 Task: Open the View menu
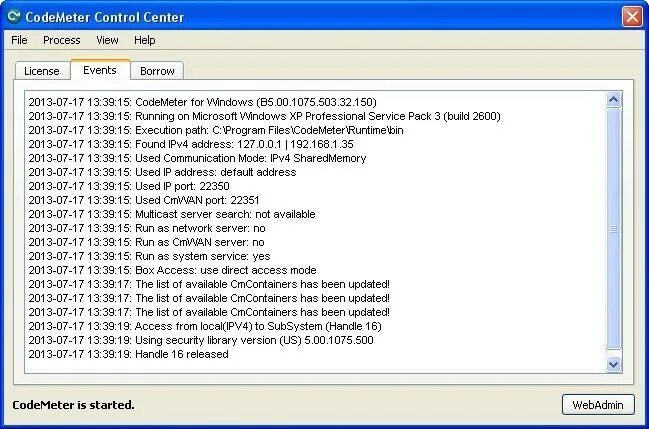click(107, 40)
